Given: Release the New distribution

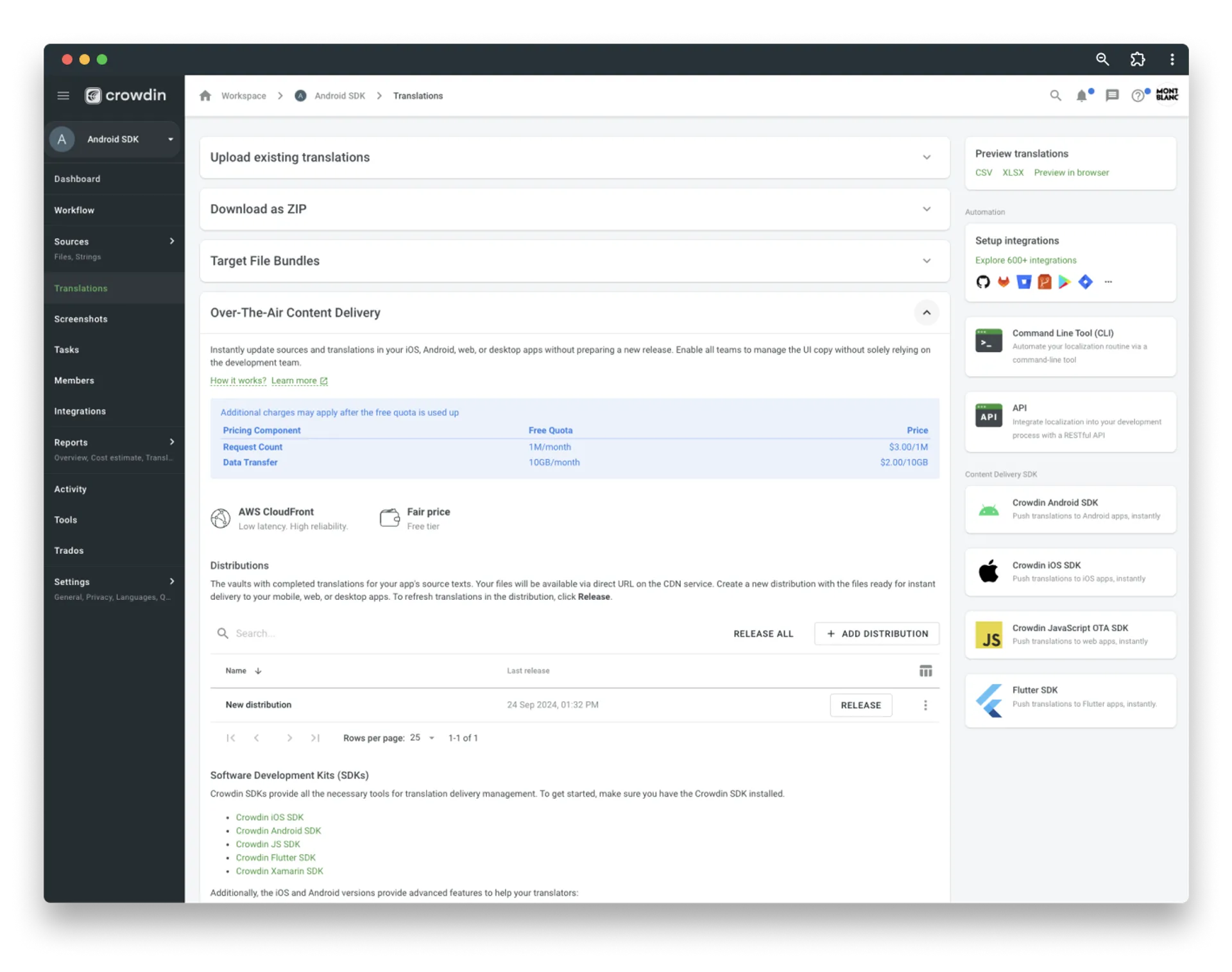Looking at the screenshot, I should coord(860,704).
